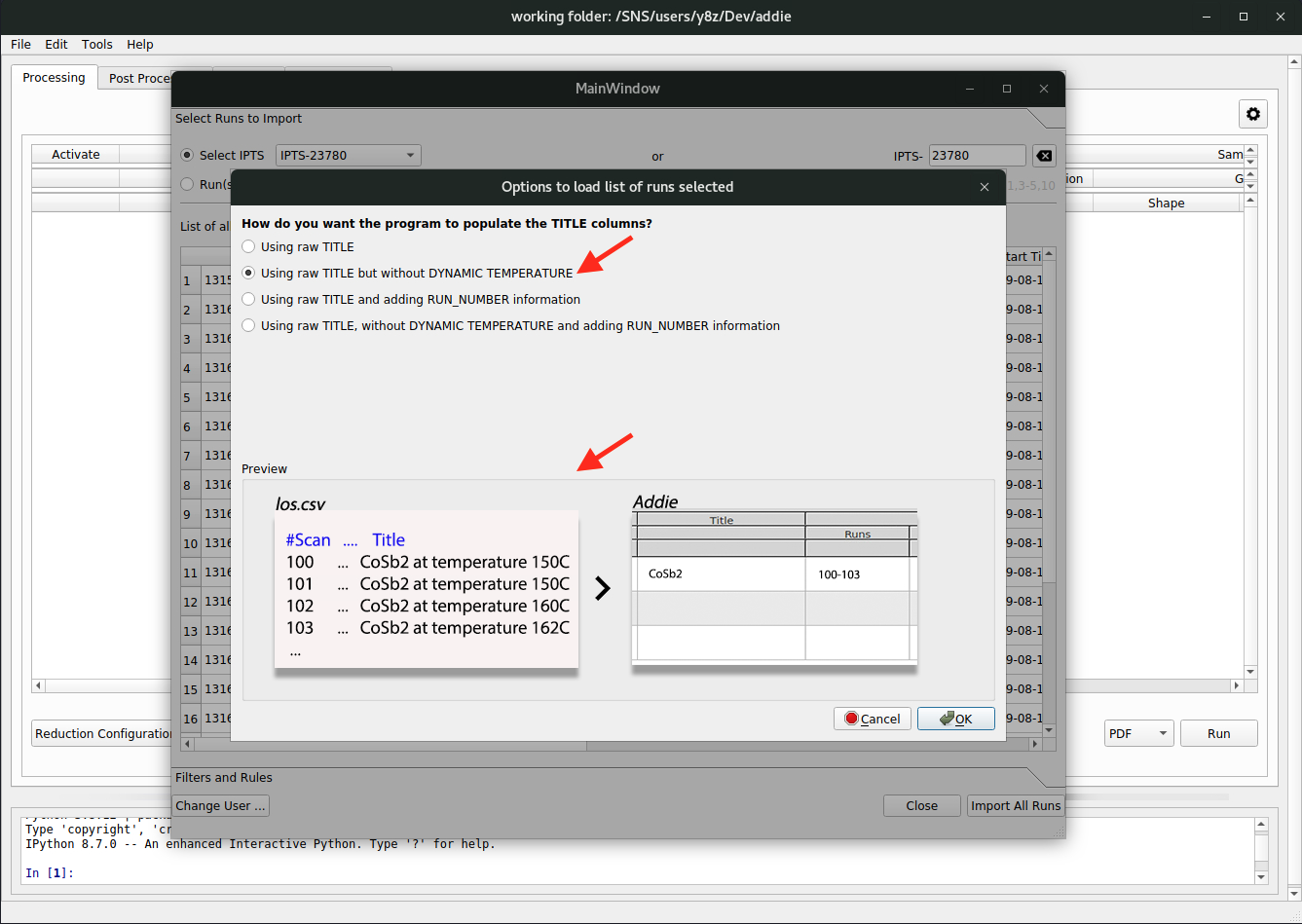
Task: Click OK to confirm title option
Action: click(955, 719)
